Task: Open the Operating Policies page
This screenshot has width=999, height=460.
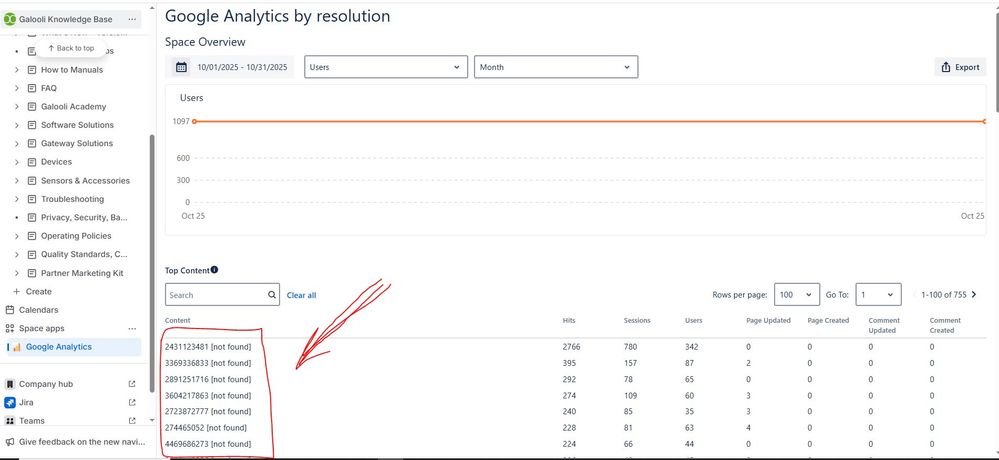Action: (x=76, y=236)
